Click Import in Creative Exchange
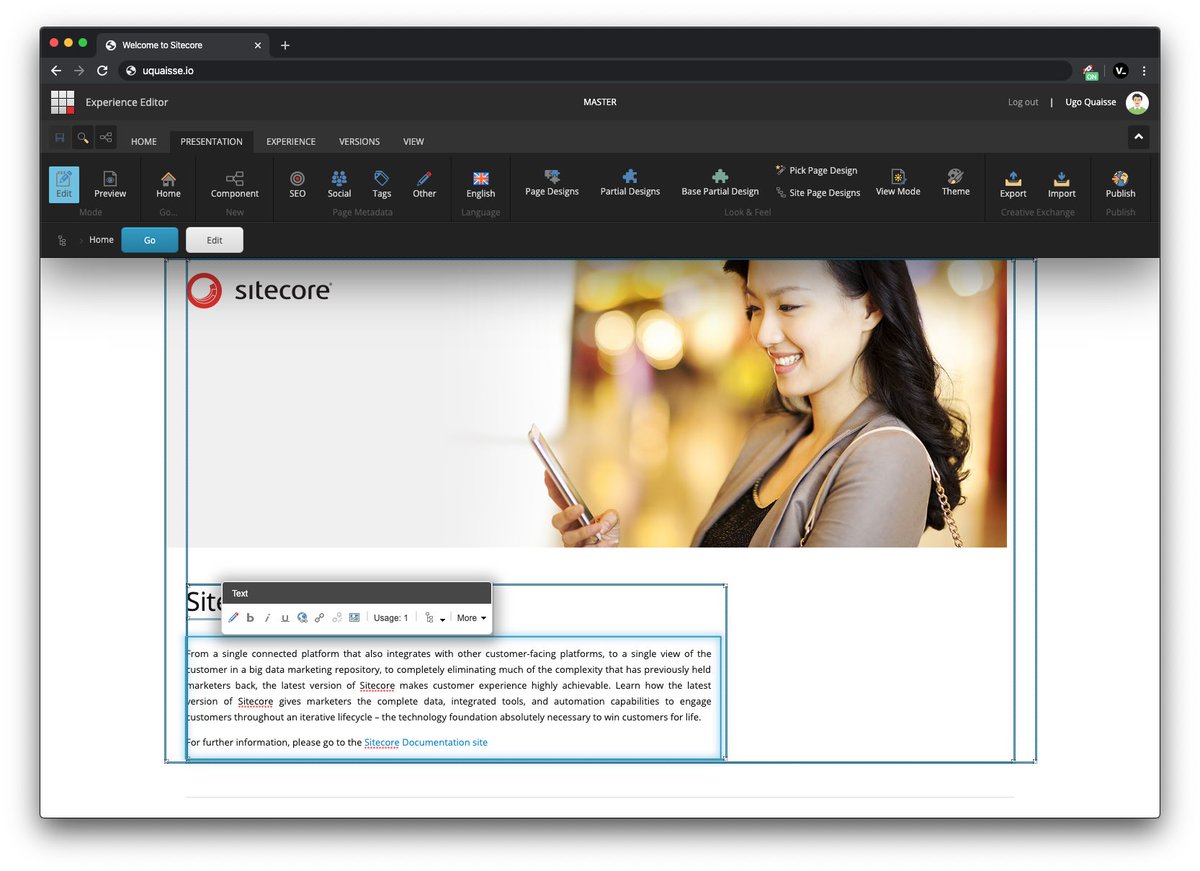 click(1062, 185)
